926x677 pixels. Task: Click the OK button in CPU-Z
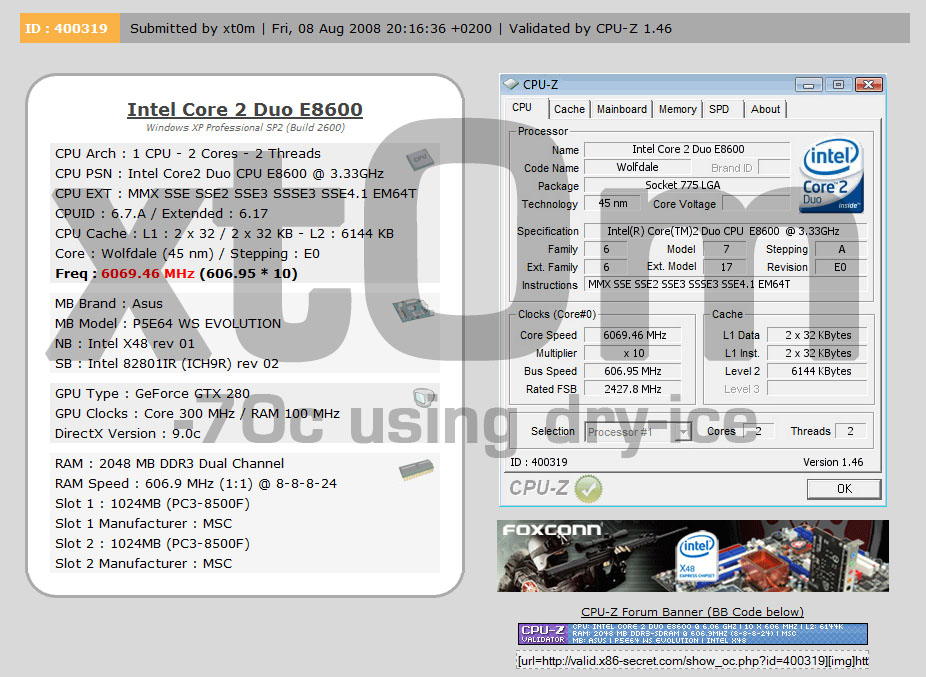point(844,489)
